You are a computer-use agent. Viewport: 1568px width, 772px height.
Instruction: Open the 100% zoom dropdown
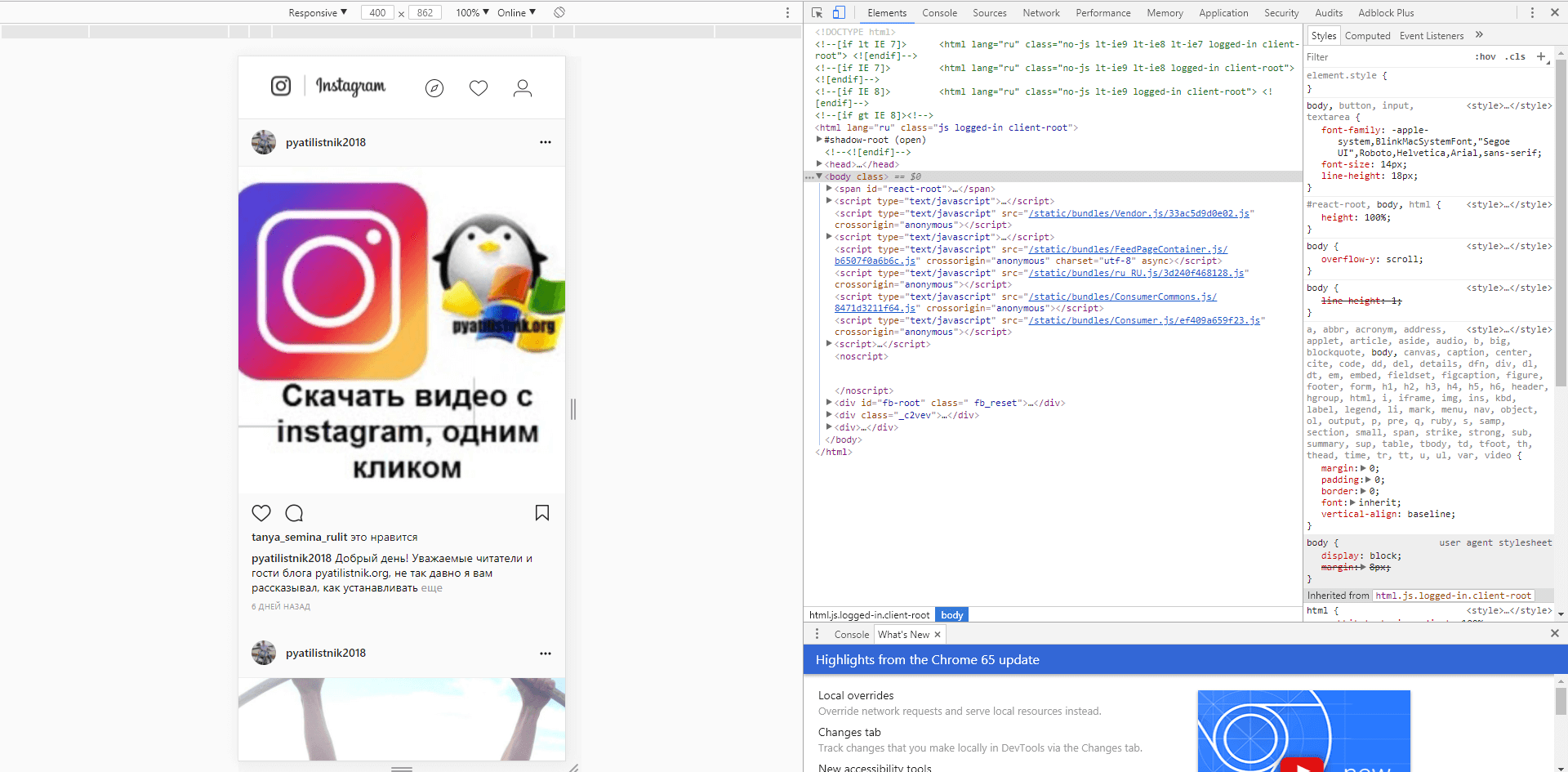click(x=473, y=12)
